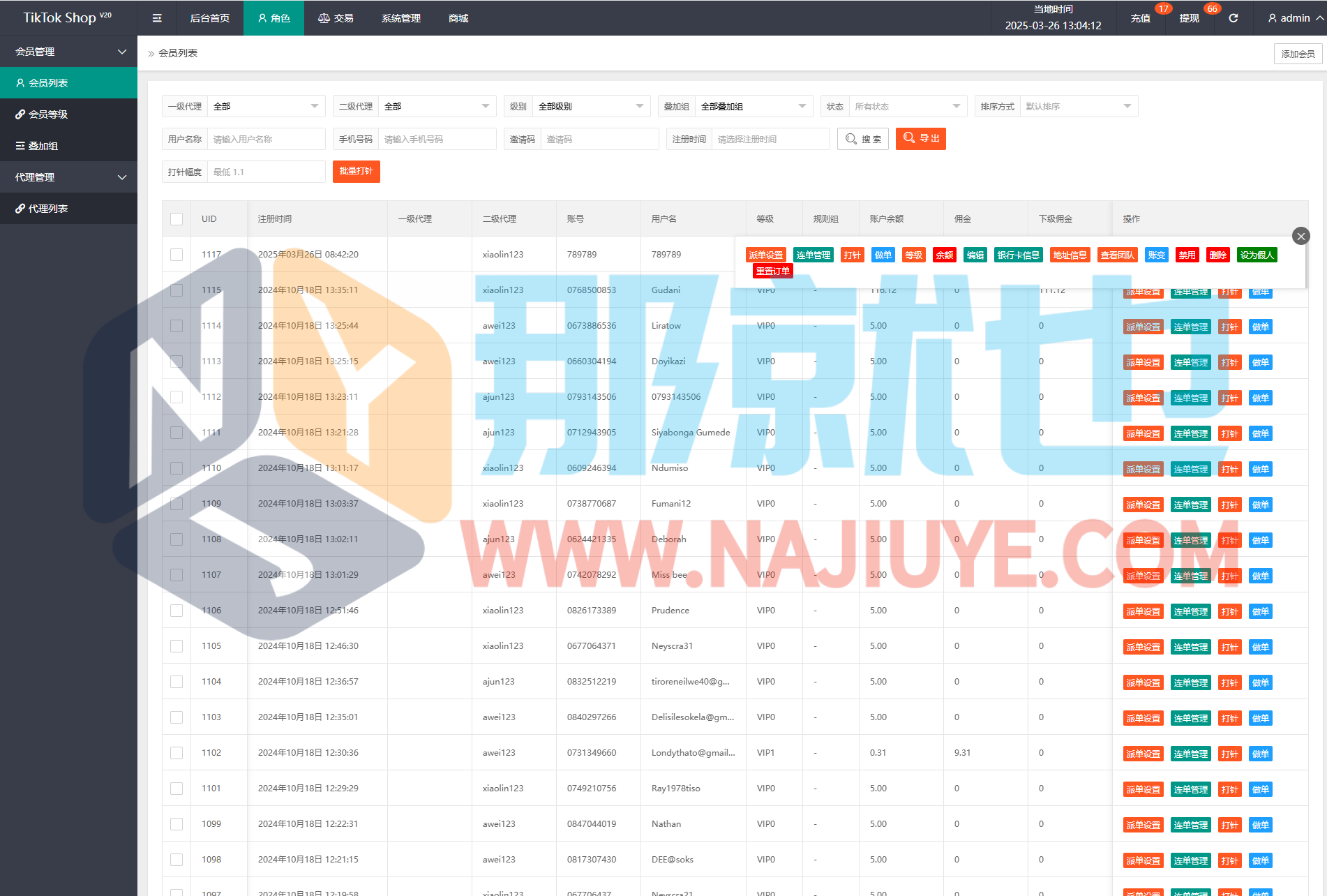Screen dimensions: 1327x896
Task: Open the 充值 recharge notifications
Action: click(1141, 18)
